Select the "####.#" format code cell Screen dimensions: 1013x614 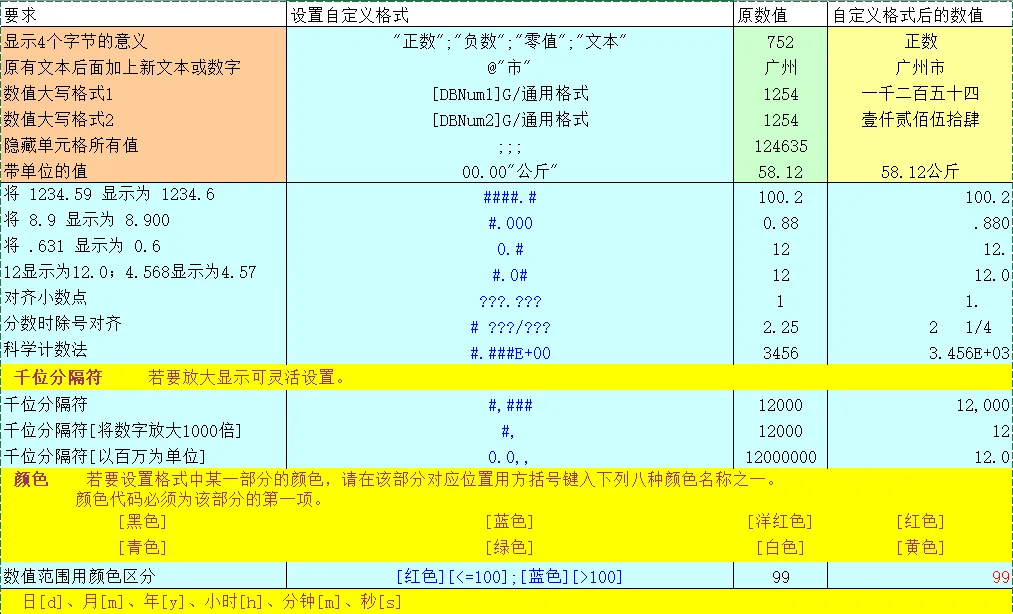(x=510, y=197)
